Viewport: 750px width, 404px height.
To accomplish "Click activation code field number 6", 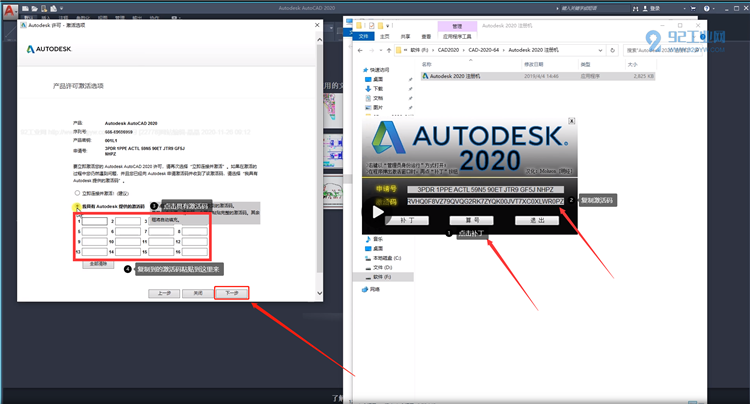I will pyautogui.click(x=128, y=231).
